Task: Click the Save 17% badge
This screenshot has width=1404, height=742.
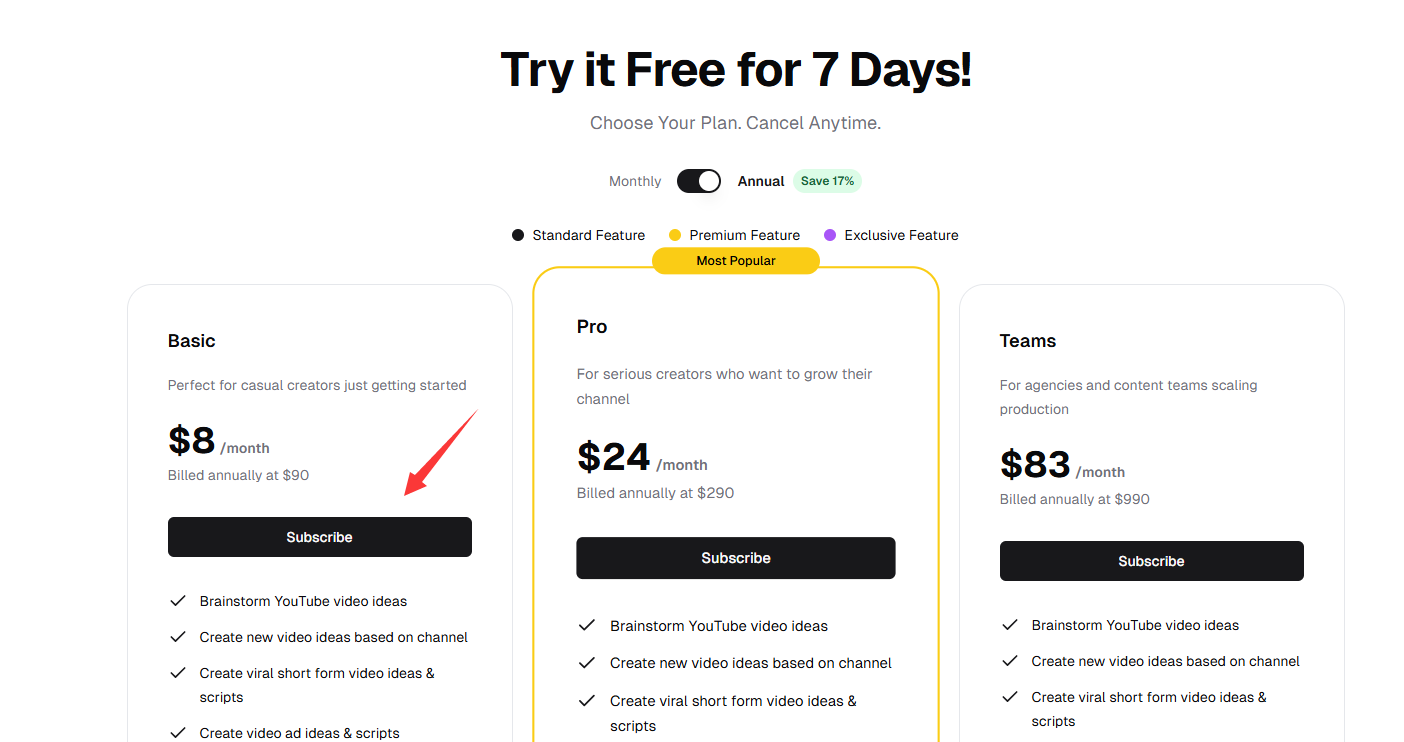Action: (x=827, y=181)
